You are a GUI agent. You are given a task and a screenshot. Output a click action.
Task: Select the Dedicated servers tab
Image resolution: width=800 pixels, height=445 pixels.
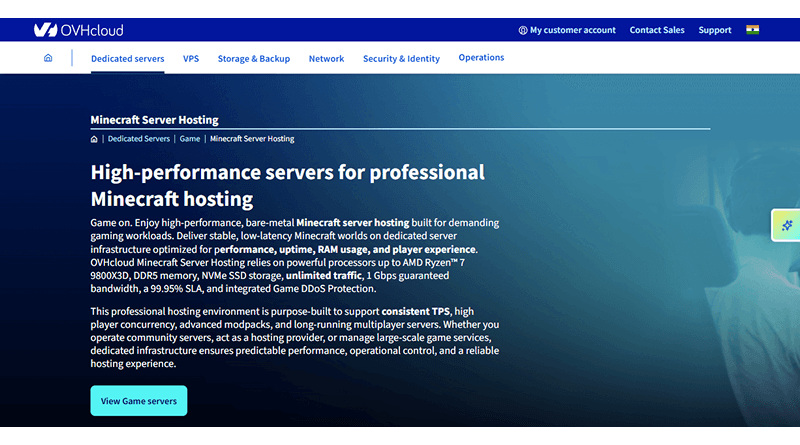pyautogui.click(x=128, y=59)
